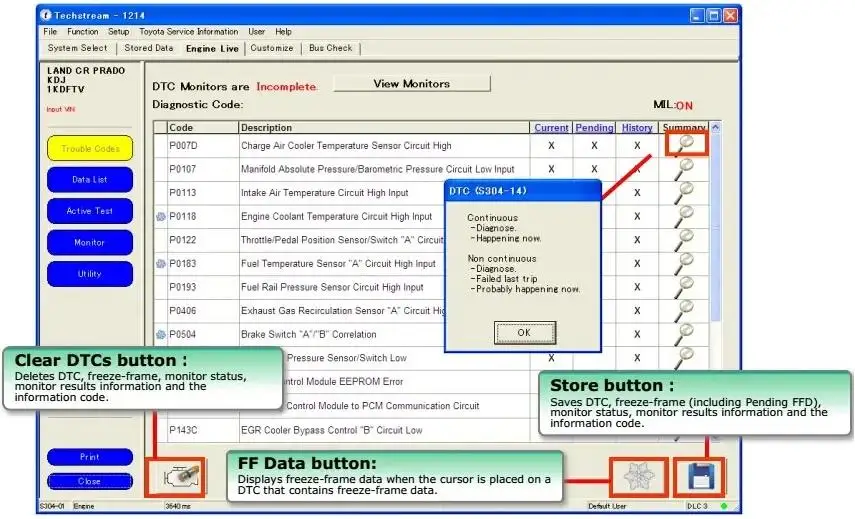Switch to the Stored Data tab
Image resolution: width=855 pixels, height=519 pixels.
148,48
